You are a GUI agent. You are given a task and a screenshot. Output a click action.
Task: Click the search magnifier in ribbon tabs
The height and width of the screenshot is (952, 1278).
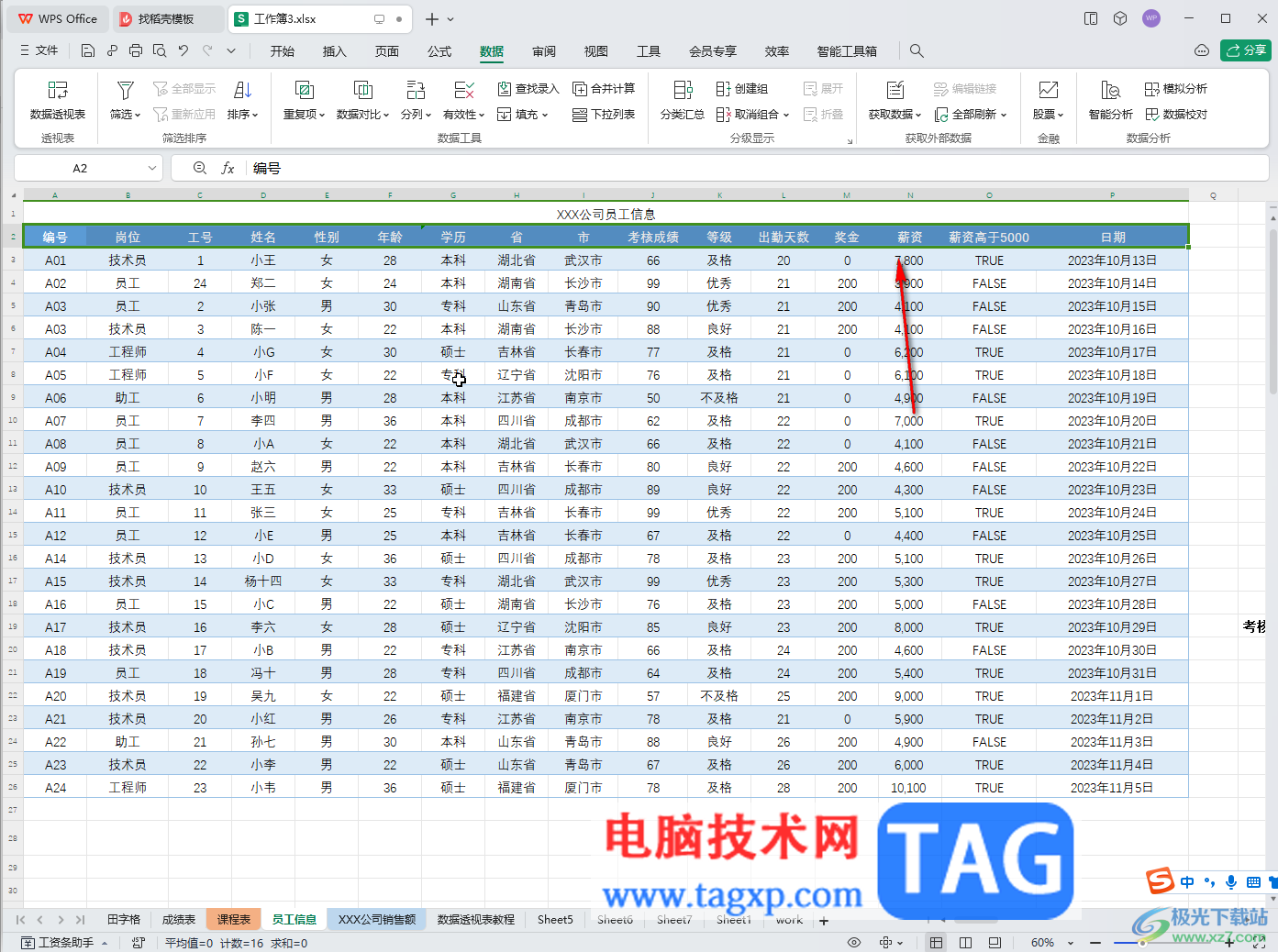[x=917, y=51]
